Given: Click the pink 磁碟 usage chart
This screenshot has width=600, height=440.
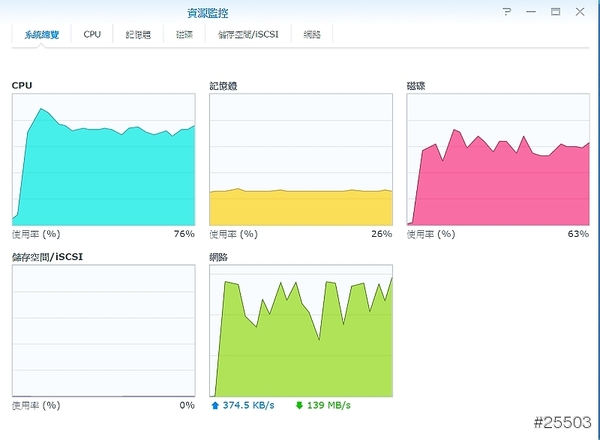Looking at the screenshot, I should 498,160.
